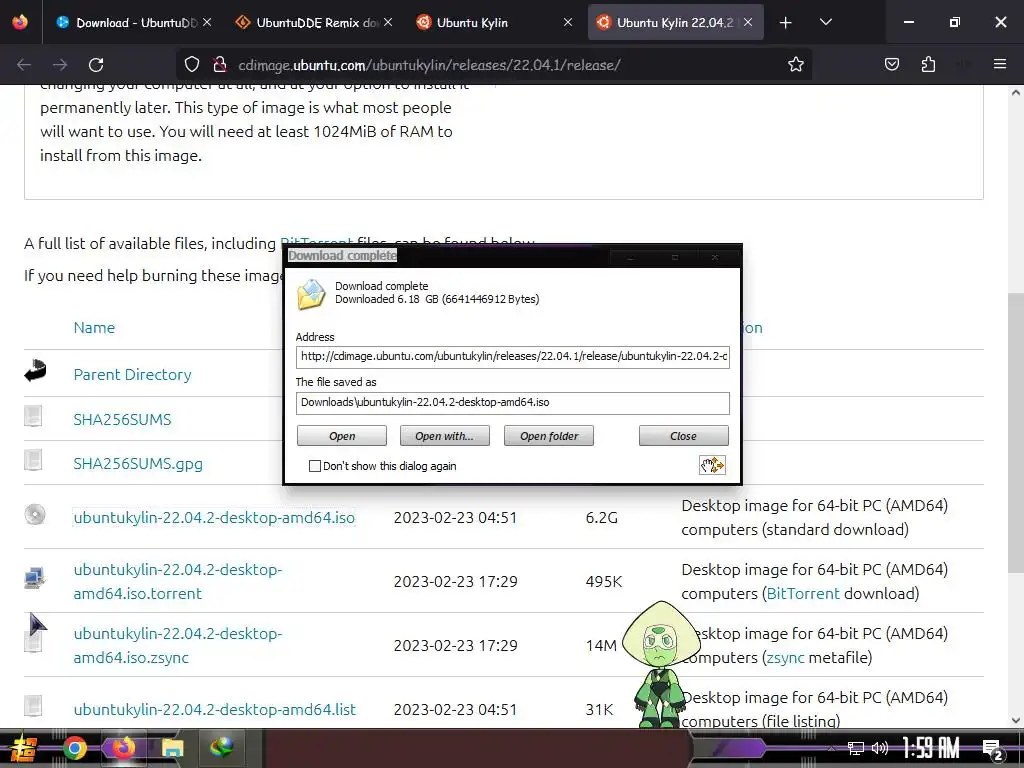Sort by Name column header
The width and height of the screenshot is (1024, 768).
click(94, 328)
